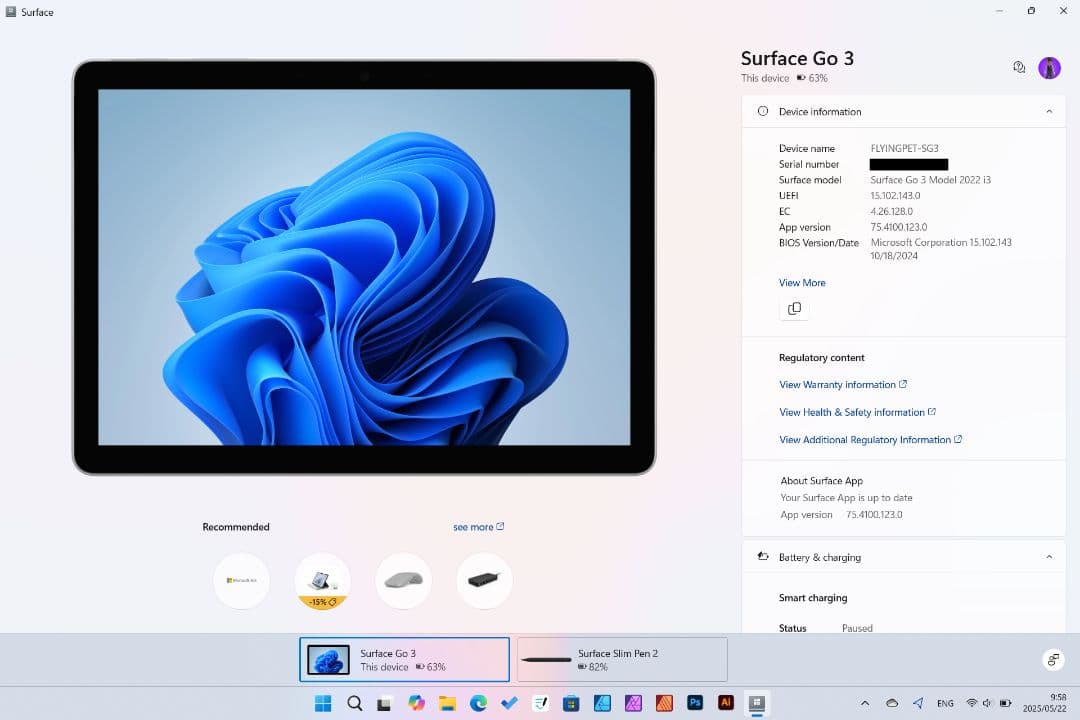Open File Explorer from the taskbar

pos(447,703)
